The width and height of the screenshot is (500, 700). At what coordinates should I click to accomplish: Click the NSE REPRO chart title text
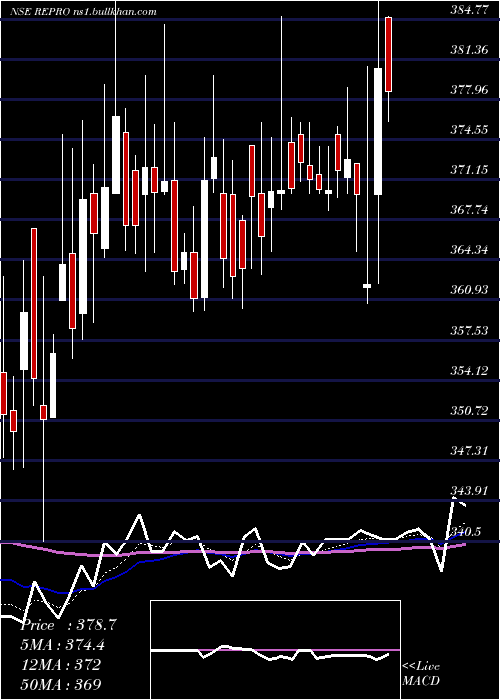point(84,12)
